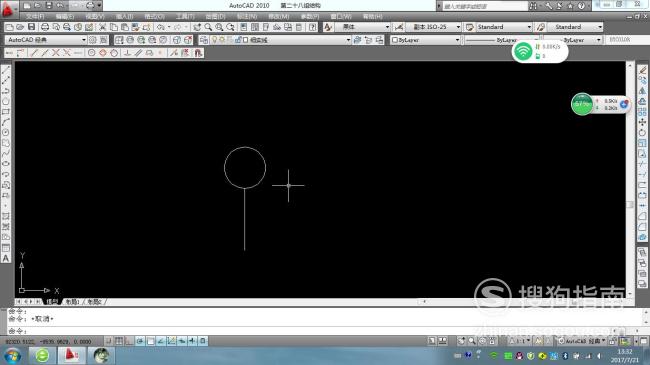Select the Multiline Text A tool
650x365 pixels.
6,258
